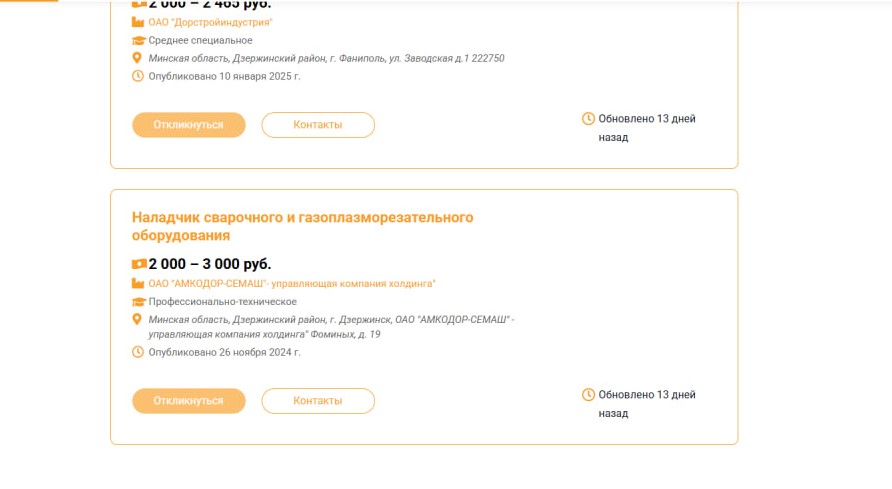Select the Дзержинск, Фоминых д. 19 address text
Screen dimensions: 892x489
pyautogui.click(x=331, y=327)
